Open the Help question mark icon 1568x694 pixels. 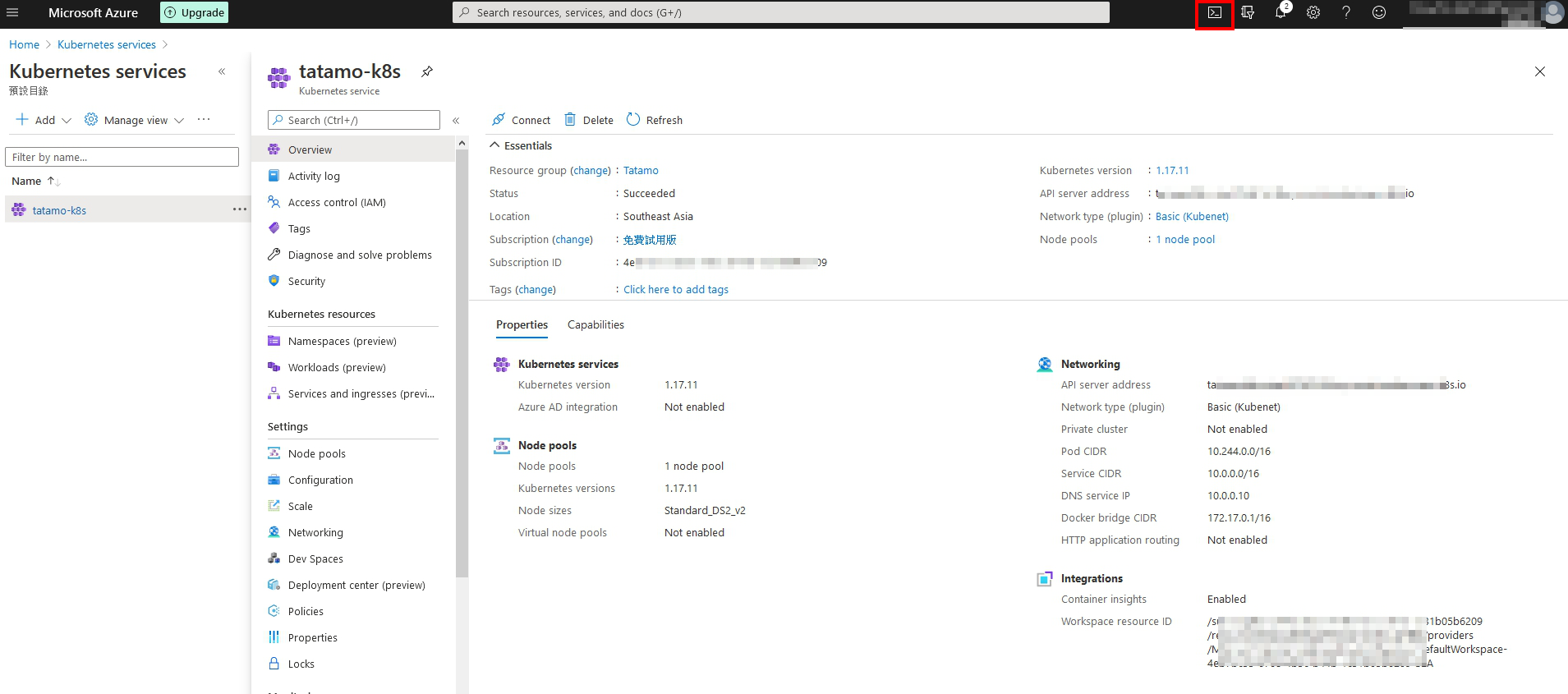click(x=1346, y=12)
